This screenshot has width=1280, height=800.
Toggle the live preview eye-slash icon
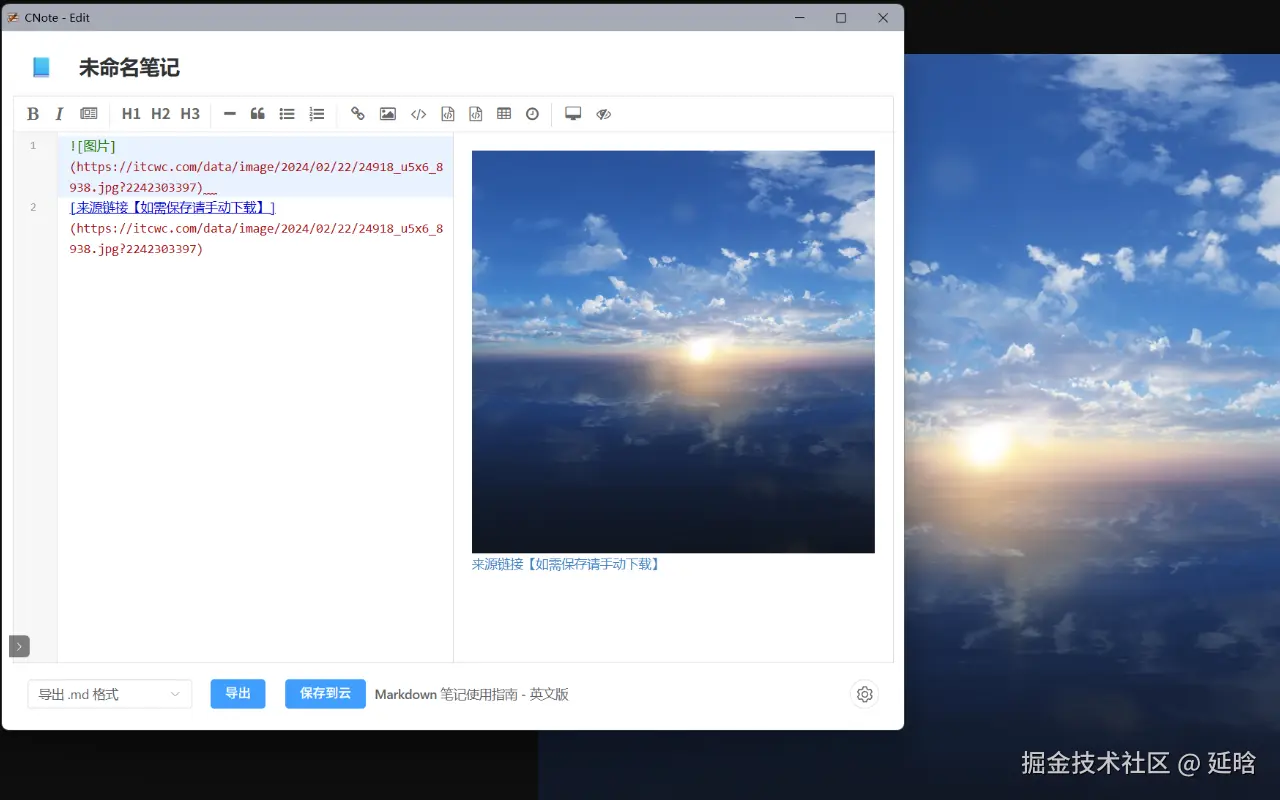603,114
